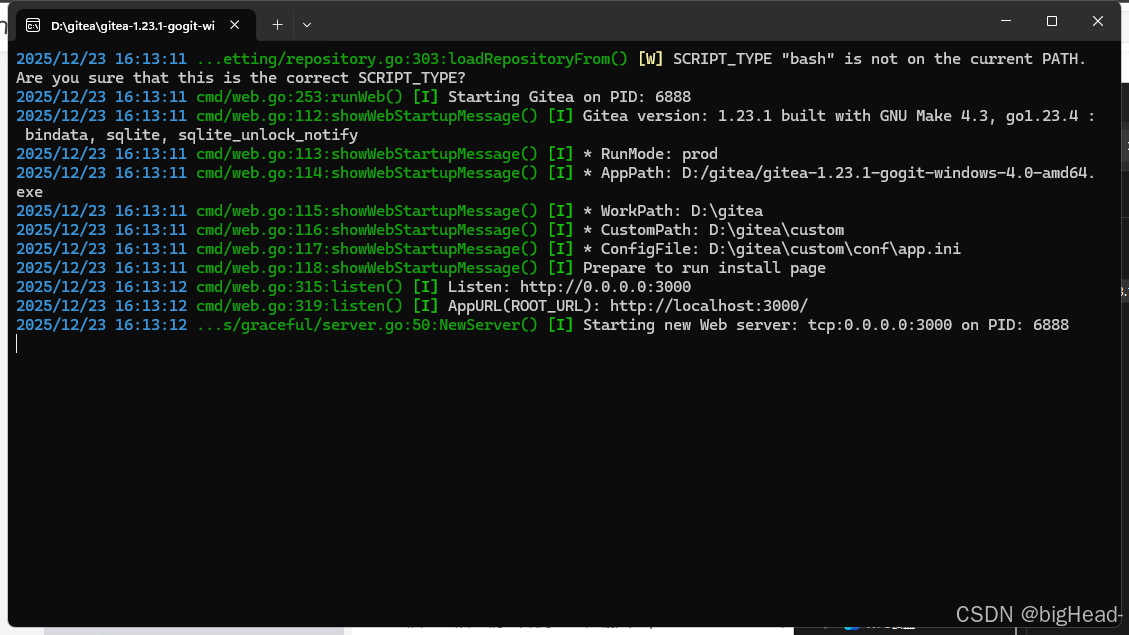Click 'Prepare to run install page' text
The width and height of the screenshot is (1129, 635).
click(x=704, y=268)
